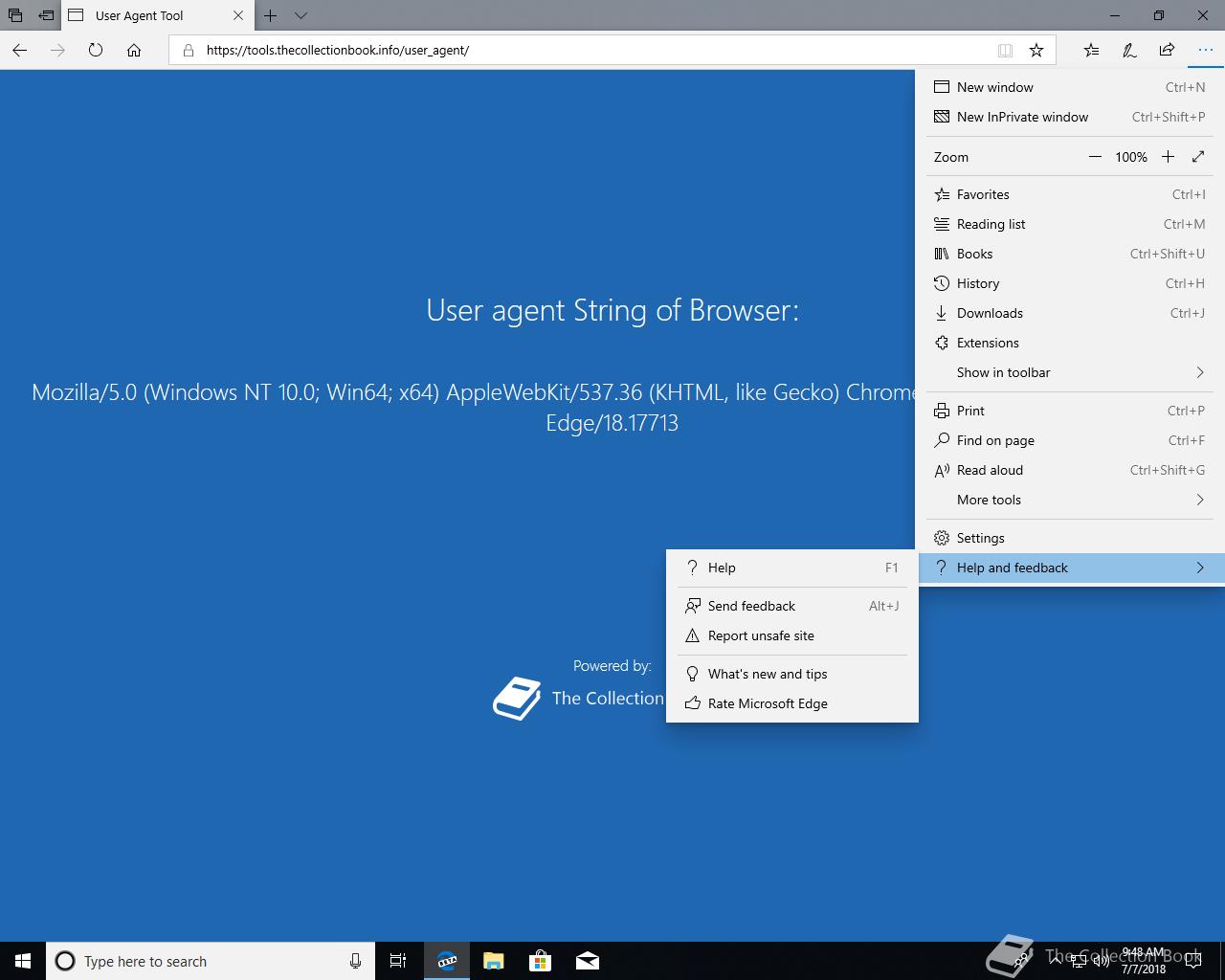Viewport: 1225px width, 980px height.
Task: Open Extensions menu entry
Action: pos(1070,343)
